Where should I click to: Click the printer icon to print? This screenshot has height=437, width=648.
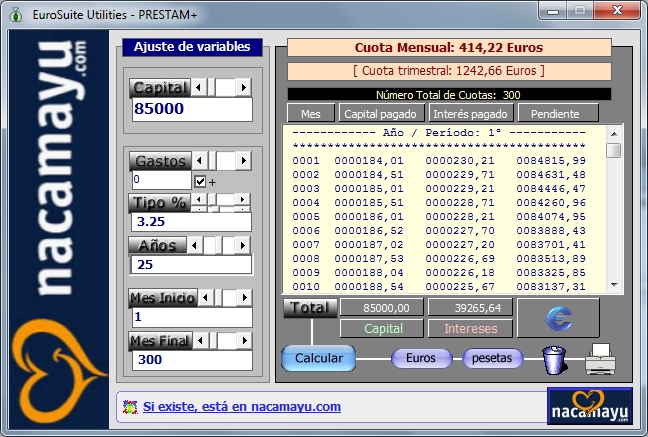(599, 357)
